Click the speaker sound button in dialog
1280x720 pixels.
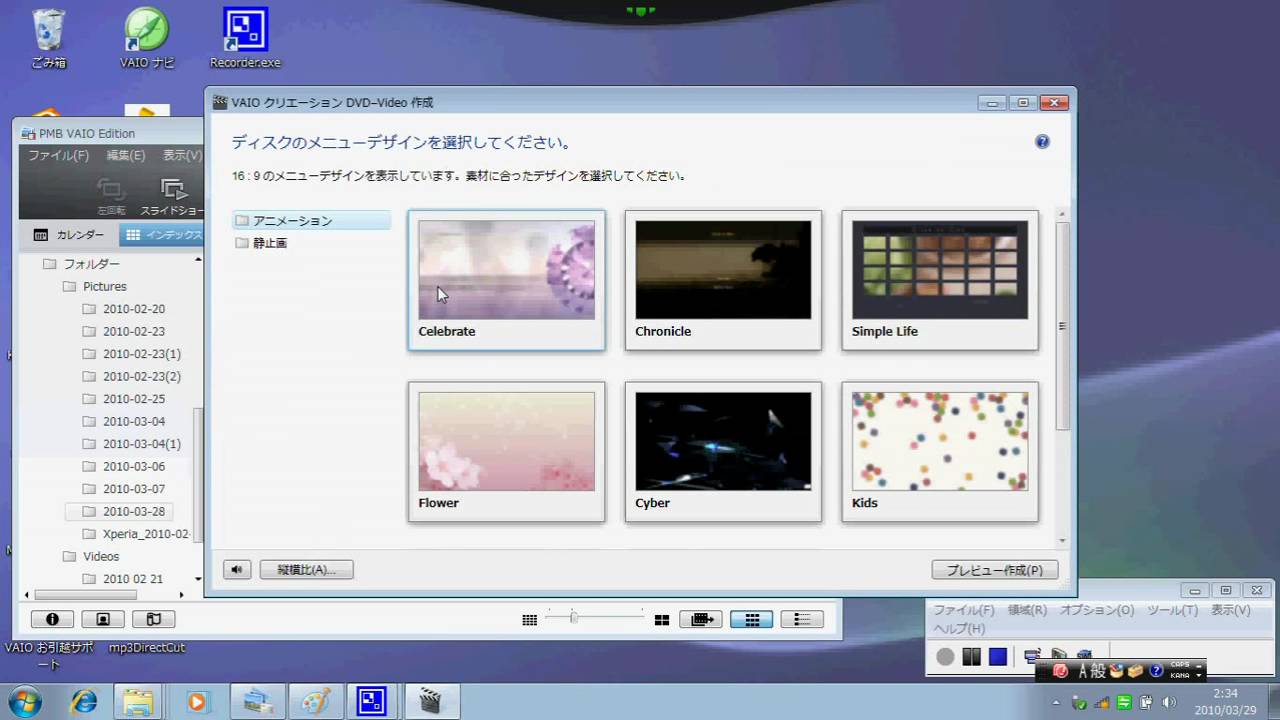pyautogui.click(x=237, y=570)
